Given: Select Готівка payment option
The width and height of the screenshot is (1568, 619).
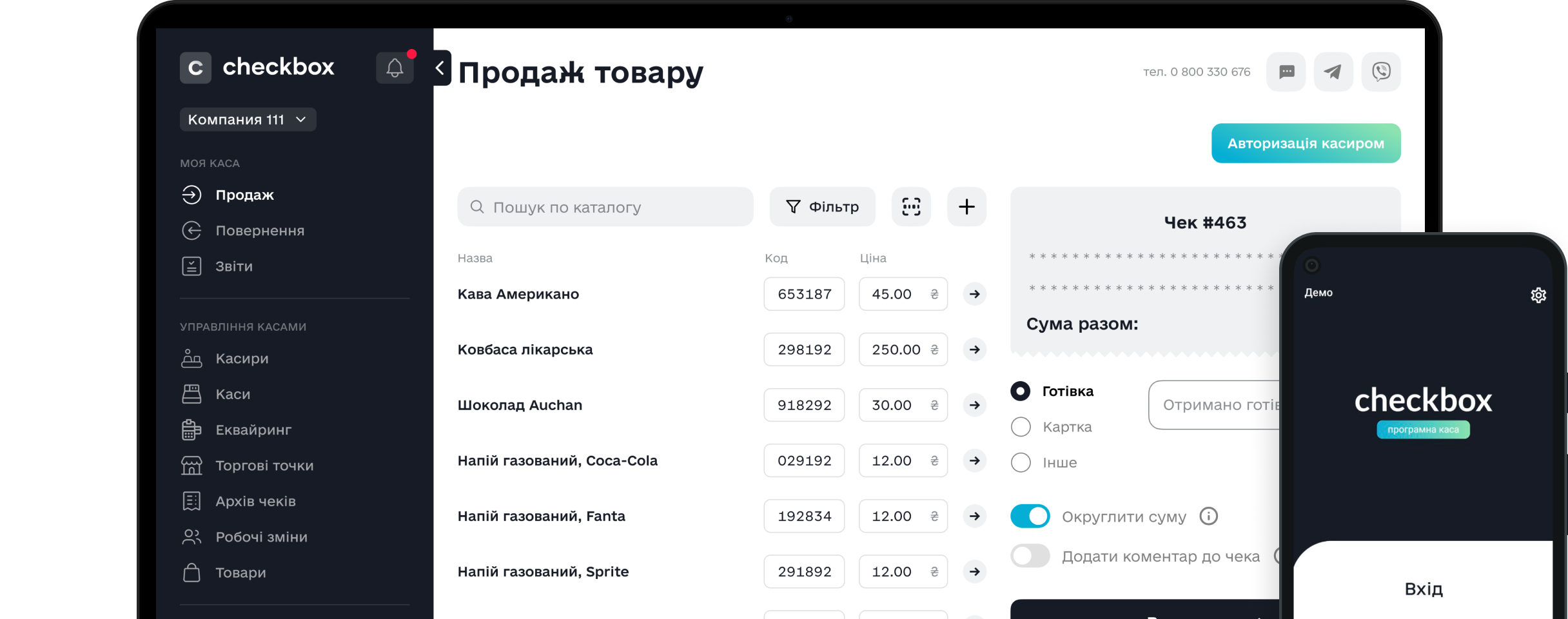Looking at the screenshot, I should pyautogui.click(x=1021, y=391).
